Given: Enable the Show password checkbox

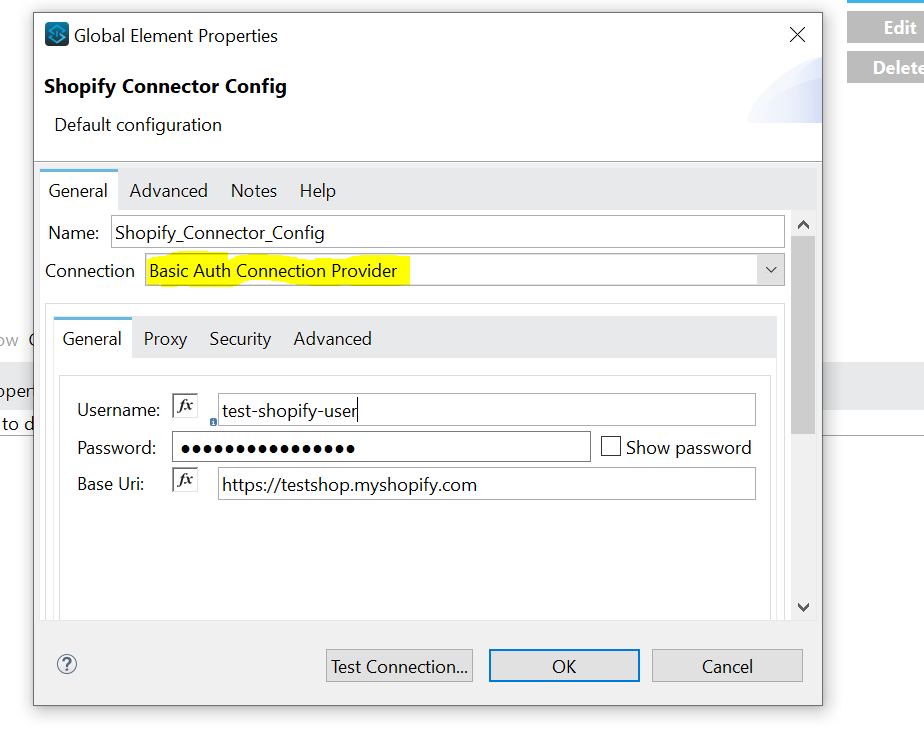Looking at the screenshot, I should tap(610, 446).
